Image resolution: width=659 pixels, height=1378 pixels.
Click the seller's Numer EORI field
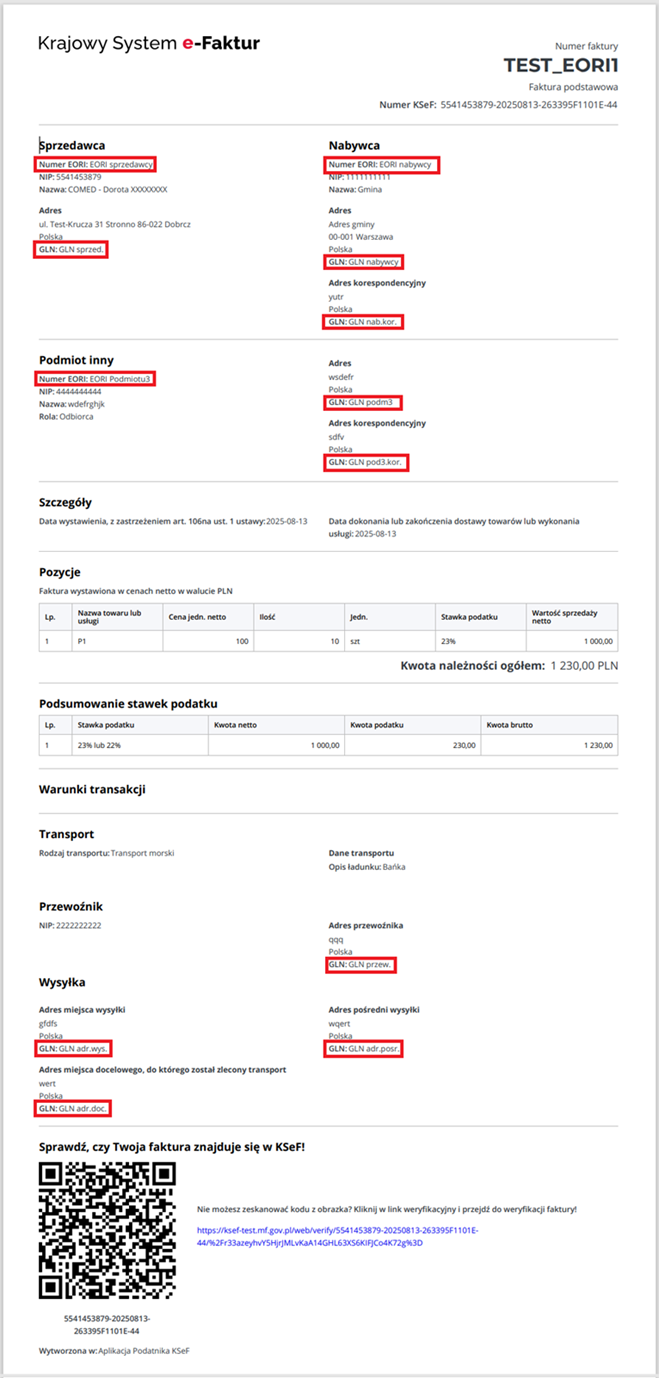(x=96, y=164)
